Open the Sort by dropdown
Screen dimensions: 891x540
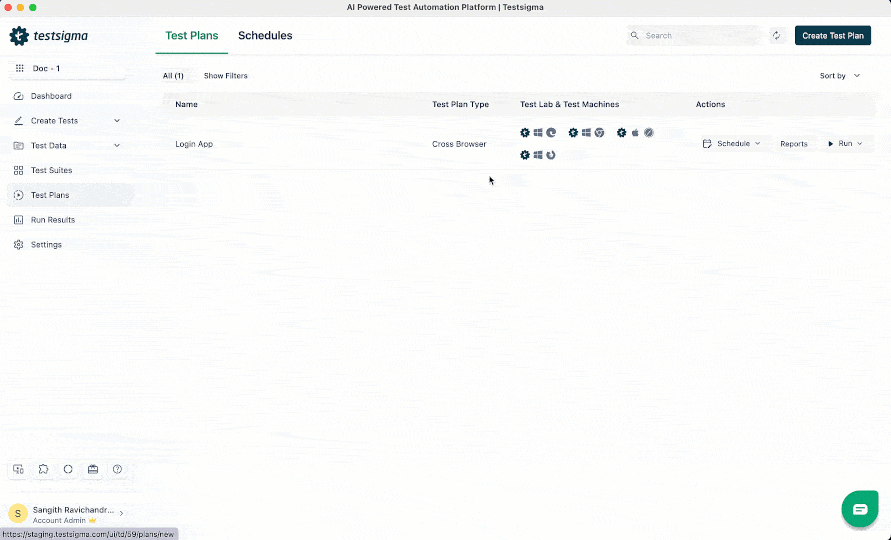[839, 76]
